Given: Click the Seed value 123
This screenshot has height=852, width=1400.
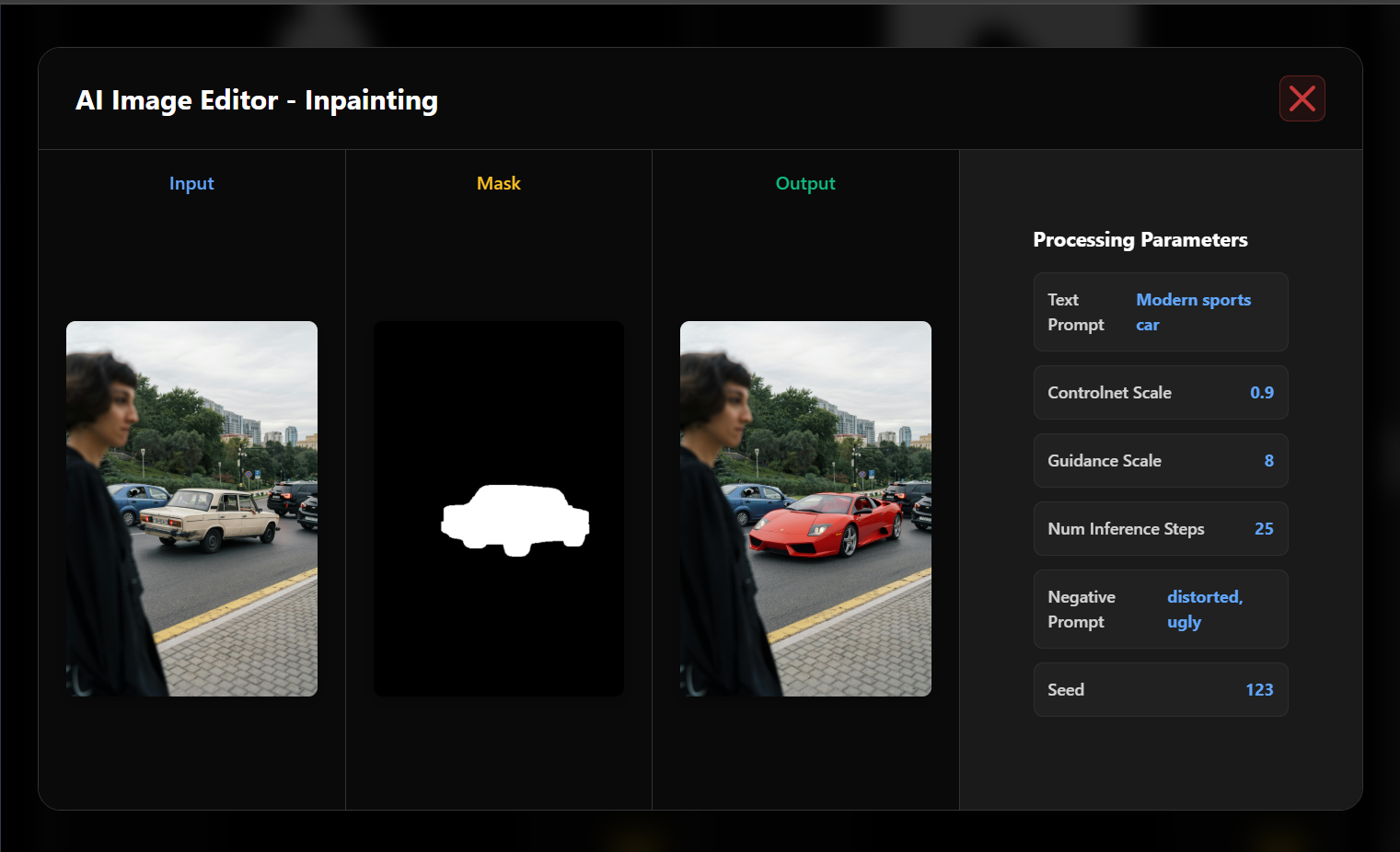Looking at the screenshot, I should (1259, 690).
